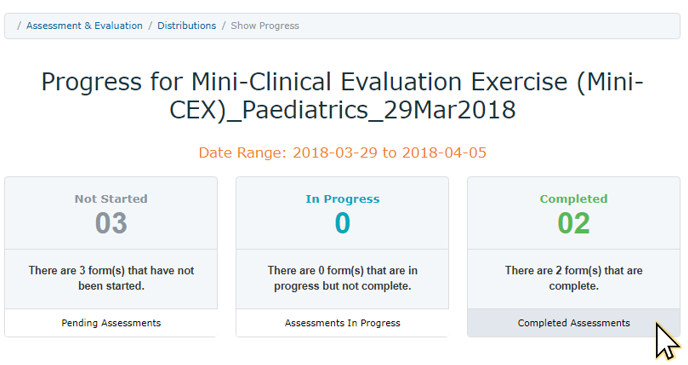Select the Show Progress breadcrumb item

[x=265, y=26]
